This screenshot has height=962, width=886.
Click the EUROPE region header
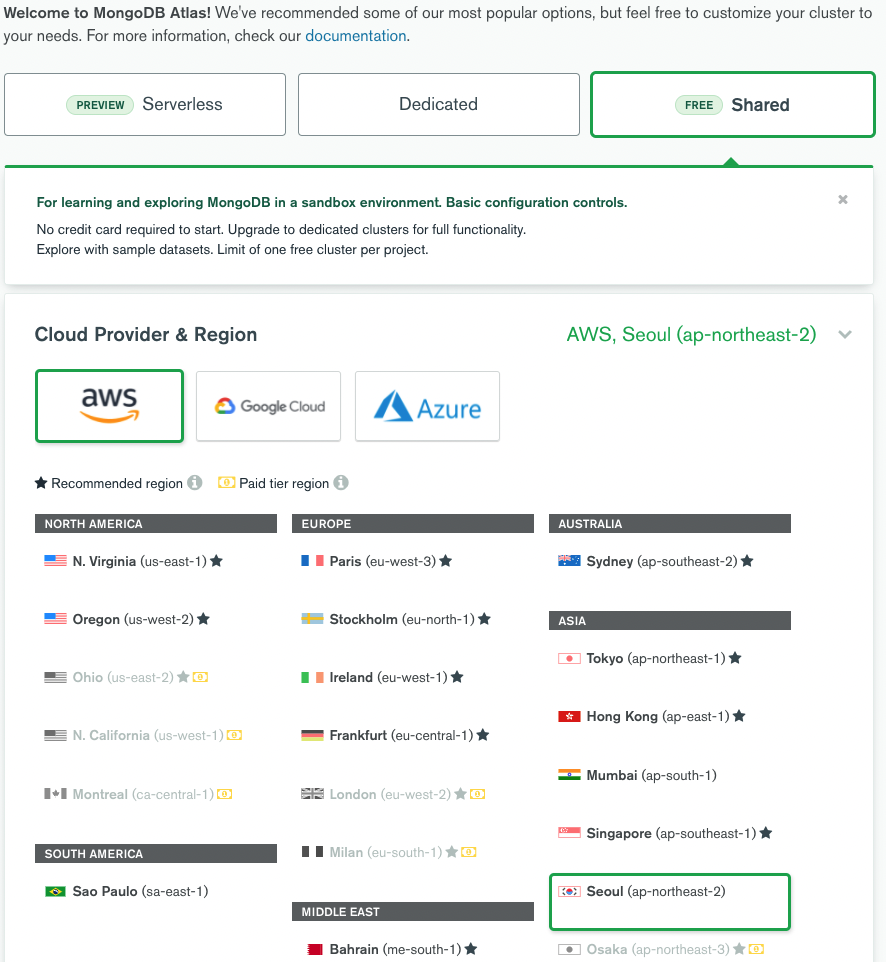click(413, 523)
